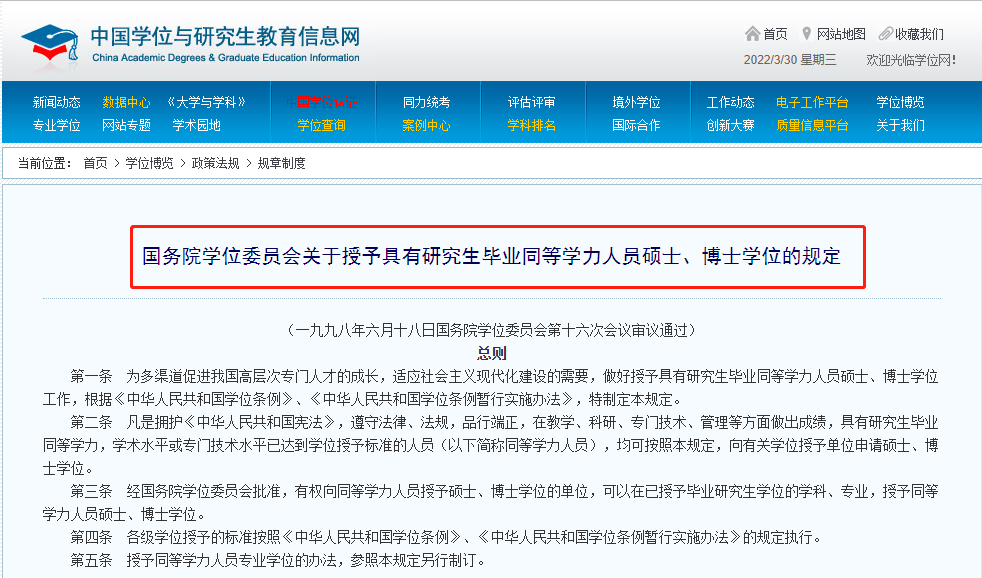Open the 新闻动态 menu item
Screen dimensions: 982x578
(x=56, y=102)
